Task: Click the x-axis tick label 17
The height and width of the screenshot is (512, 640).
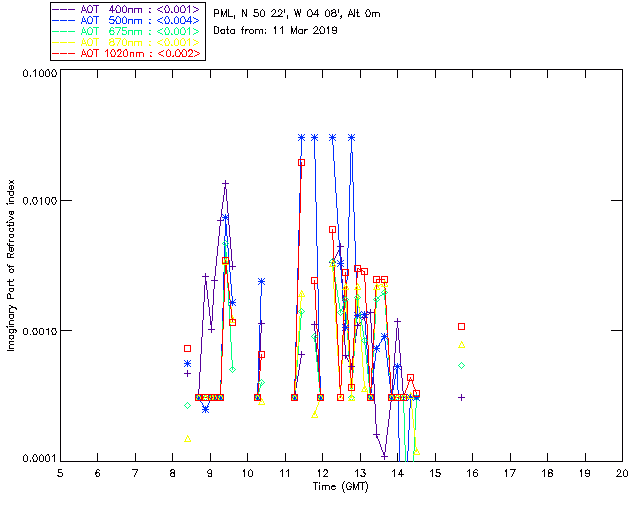Action: pos(510,473)
